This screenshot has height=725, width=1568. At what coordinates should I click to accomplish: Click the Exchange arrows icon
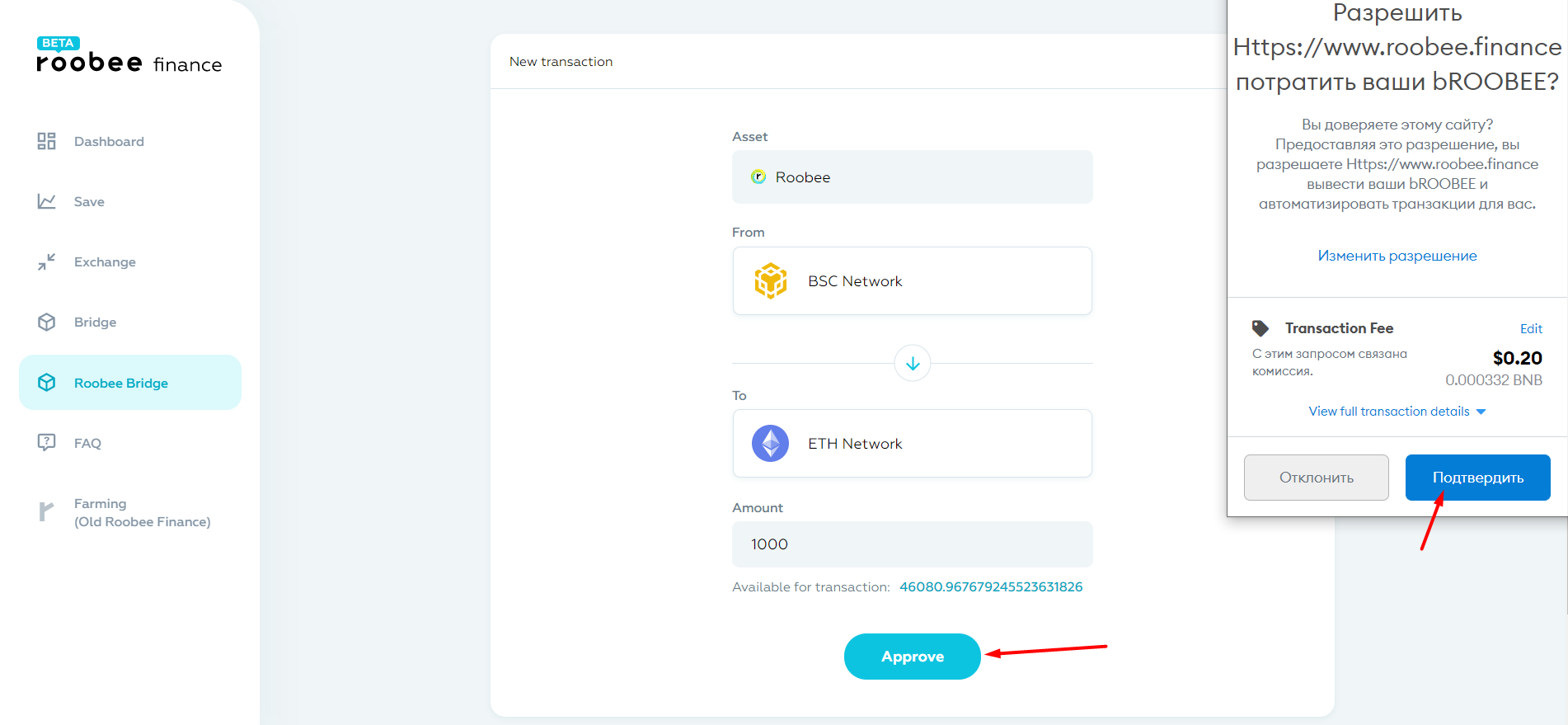(x=46, y=261)
